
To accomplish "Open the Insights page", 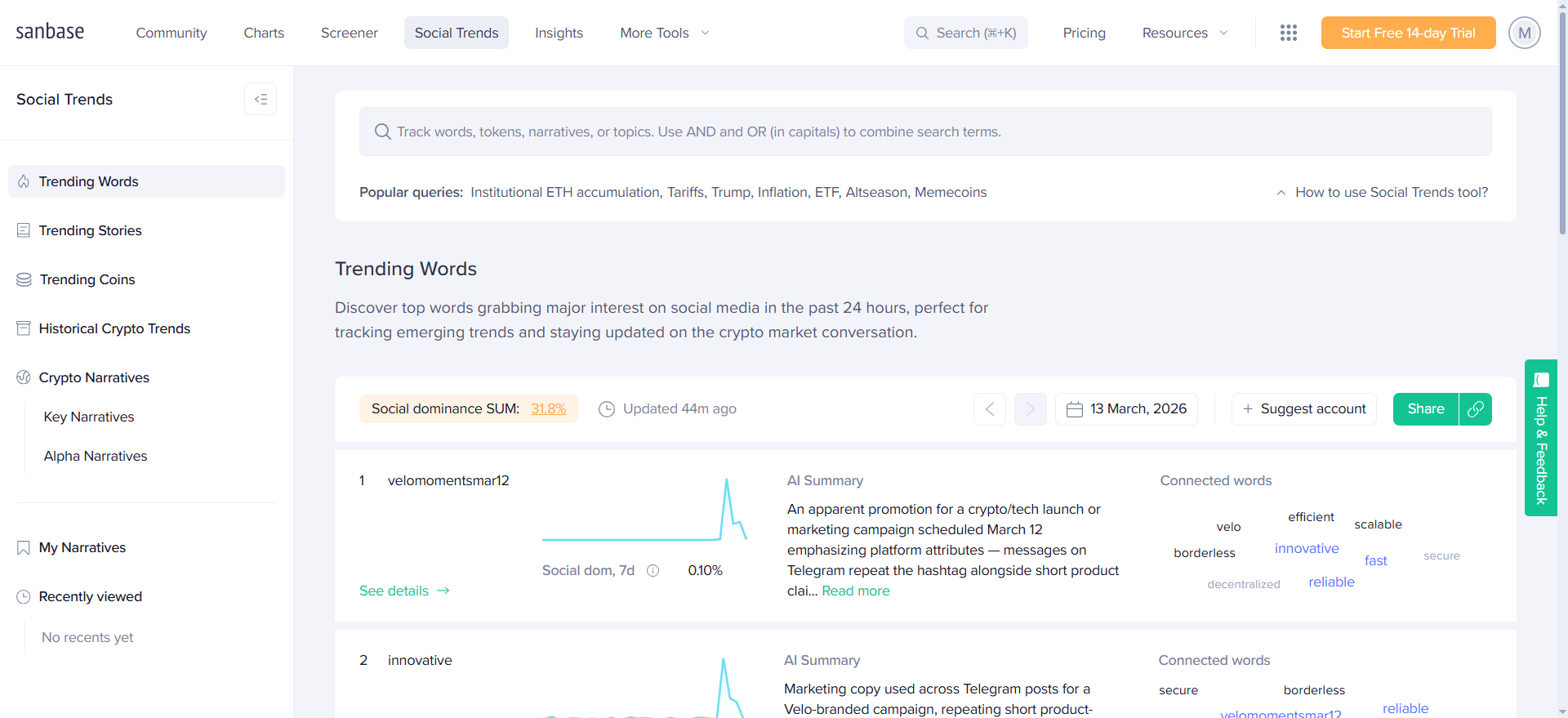I will click(559, 33).
